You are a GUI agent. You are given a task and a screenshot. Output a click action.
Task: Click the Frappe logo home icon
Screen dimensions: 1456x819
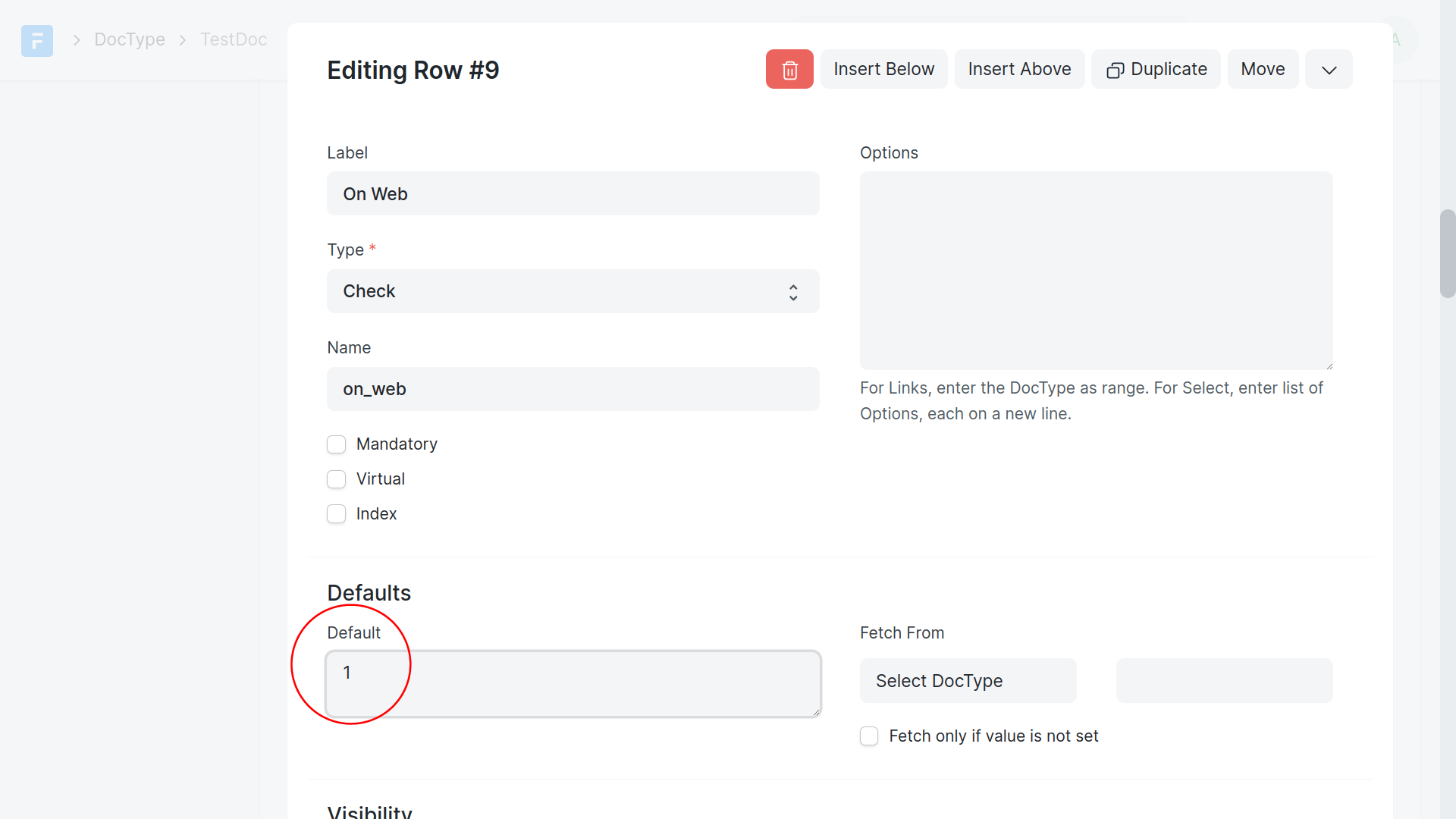point(37,39)
